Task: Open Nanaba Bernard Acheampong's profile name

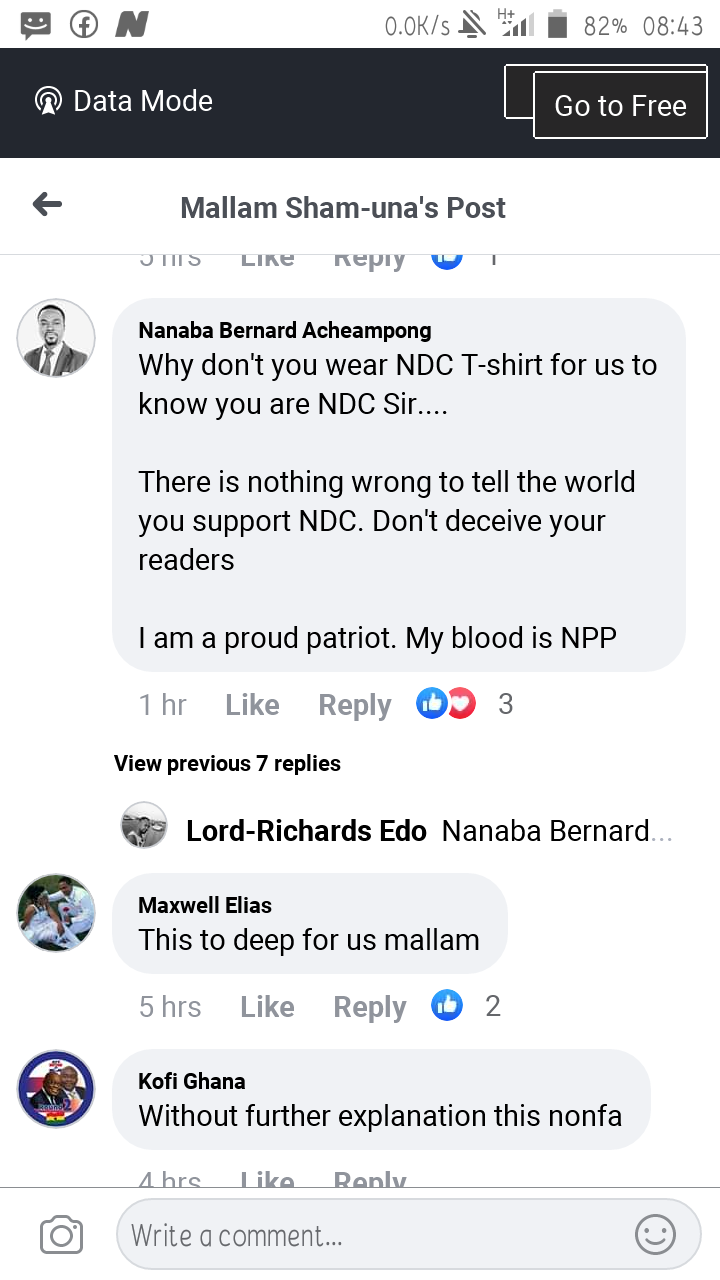Action: (285, 331)
